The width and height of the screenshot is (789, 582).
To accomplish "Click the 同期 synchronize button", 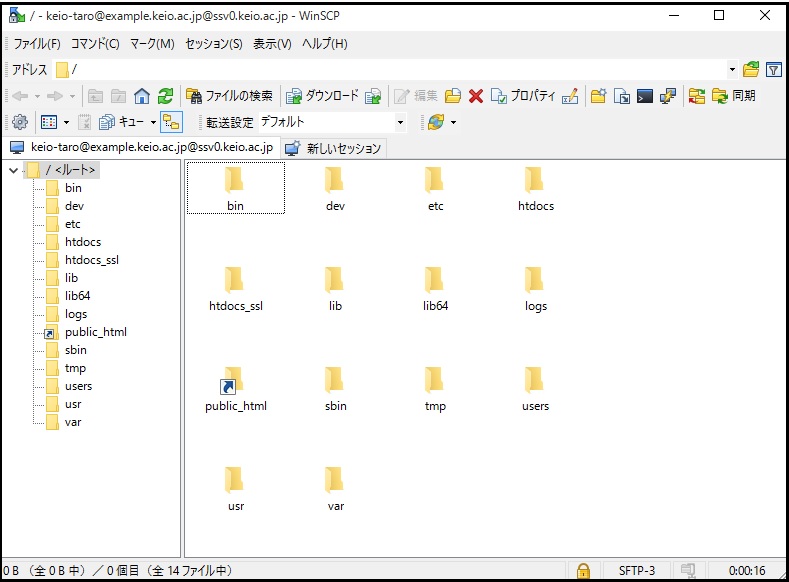I will (x=733, y=96).
